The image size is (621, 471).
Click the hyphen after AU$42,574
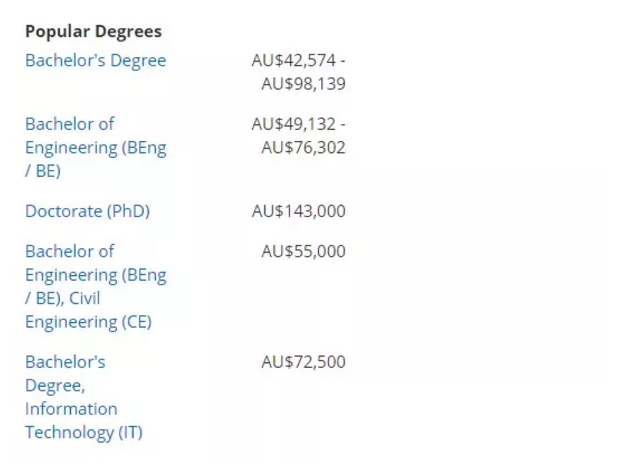tap(343, 60)
